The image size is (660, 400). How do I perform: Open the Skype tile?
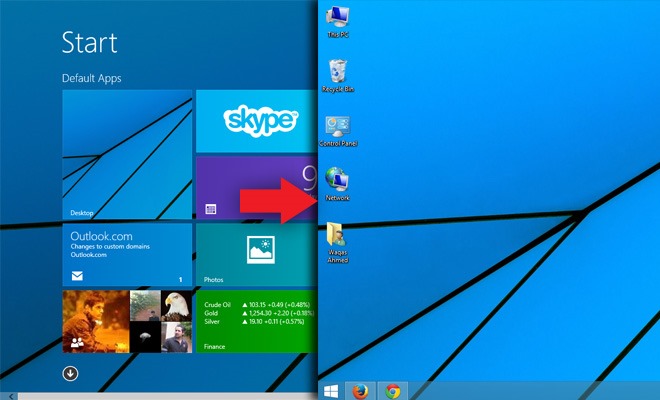tap(257, 121)
